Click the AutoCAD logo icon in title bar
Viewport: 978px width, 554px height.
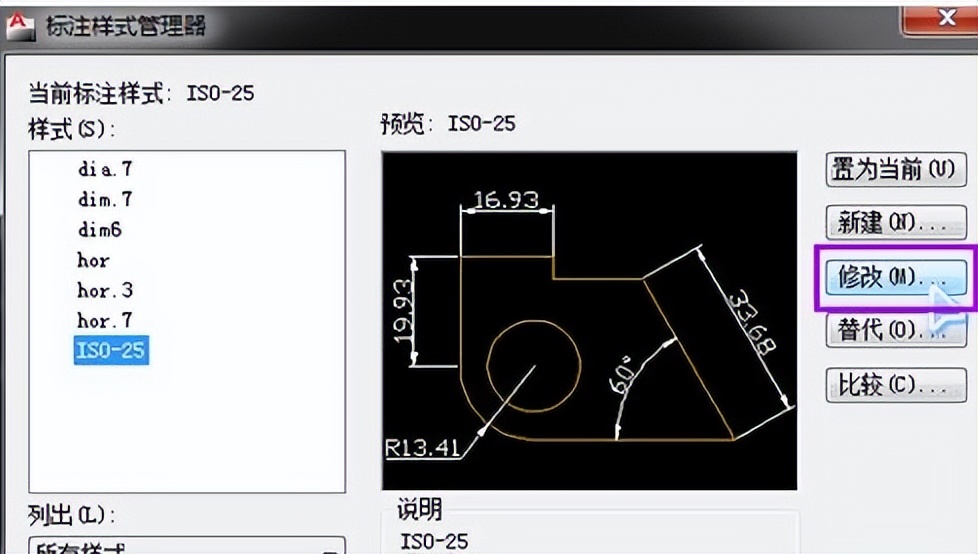[x=21, y=26]
